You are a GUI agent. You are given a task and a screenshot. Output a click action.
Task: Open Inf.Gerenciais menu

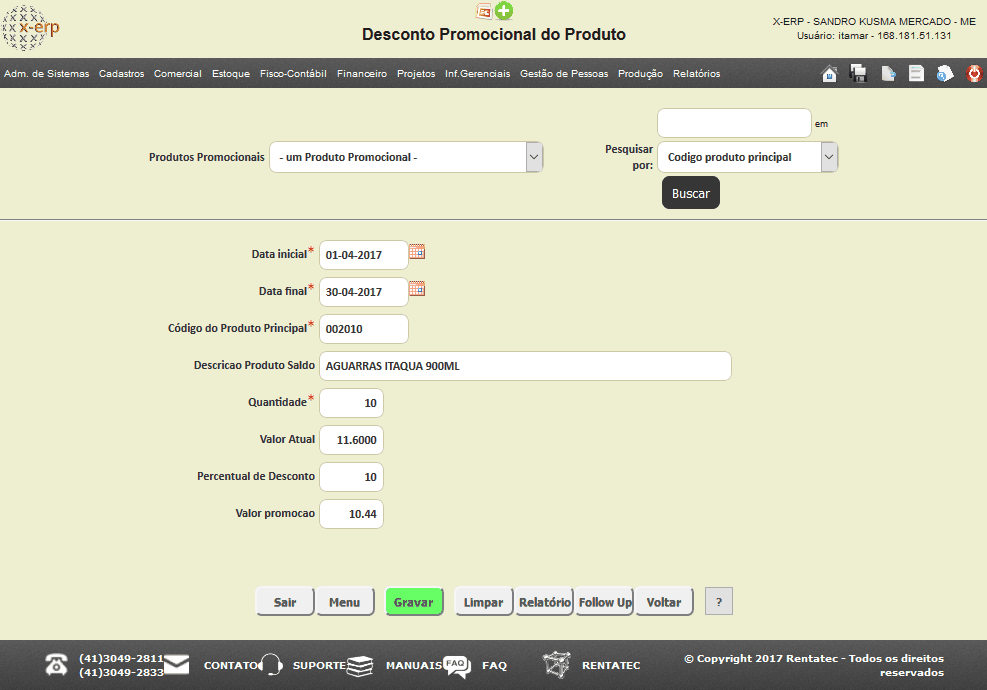(478, 74)
